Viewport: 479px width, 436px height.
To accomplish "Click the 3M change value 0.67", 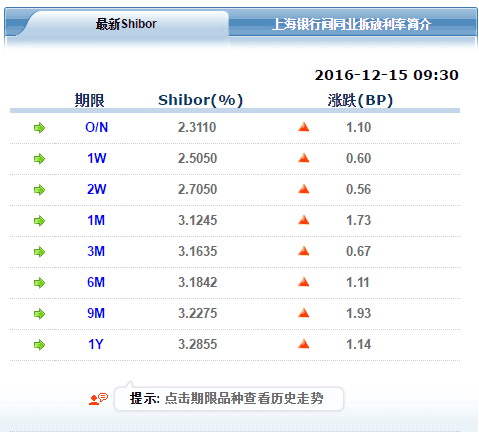I will coord(358,251).
